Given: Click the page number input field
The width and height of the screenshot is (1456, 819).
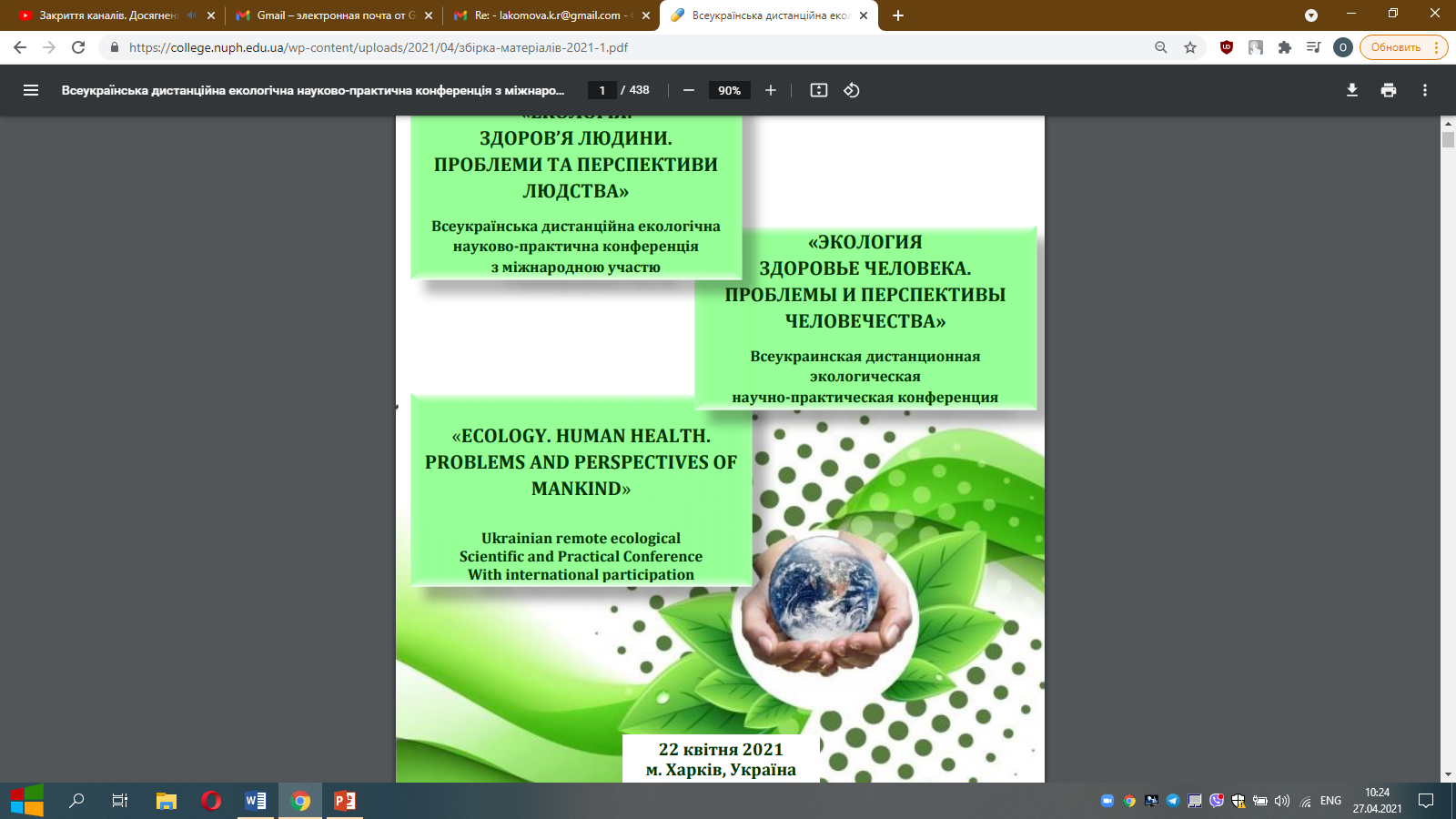Looking at the screenshot, I should [602, 90].
